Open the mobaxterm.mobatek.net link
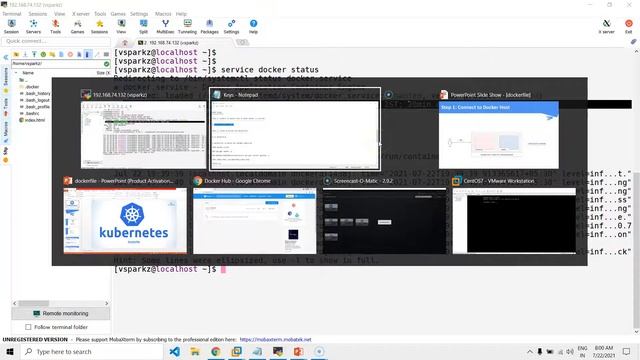 pyautogui.click(x=276, y=340)
